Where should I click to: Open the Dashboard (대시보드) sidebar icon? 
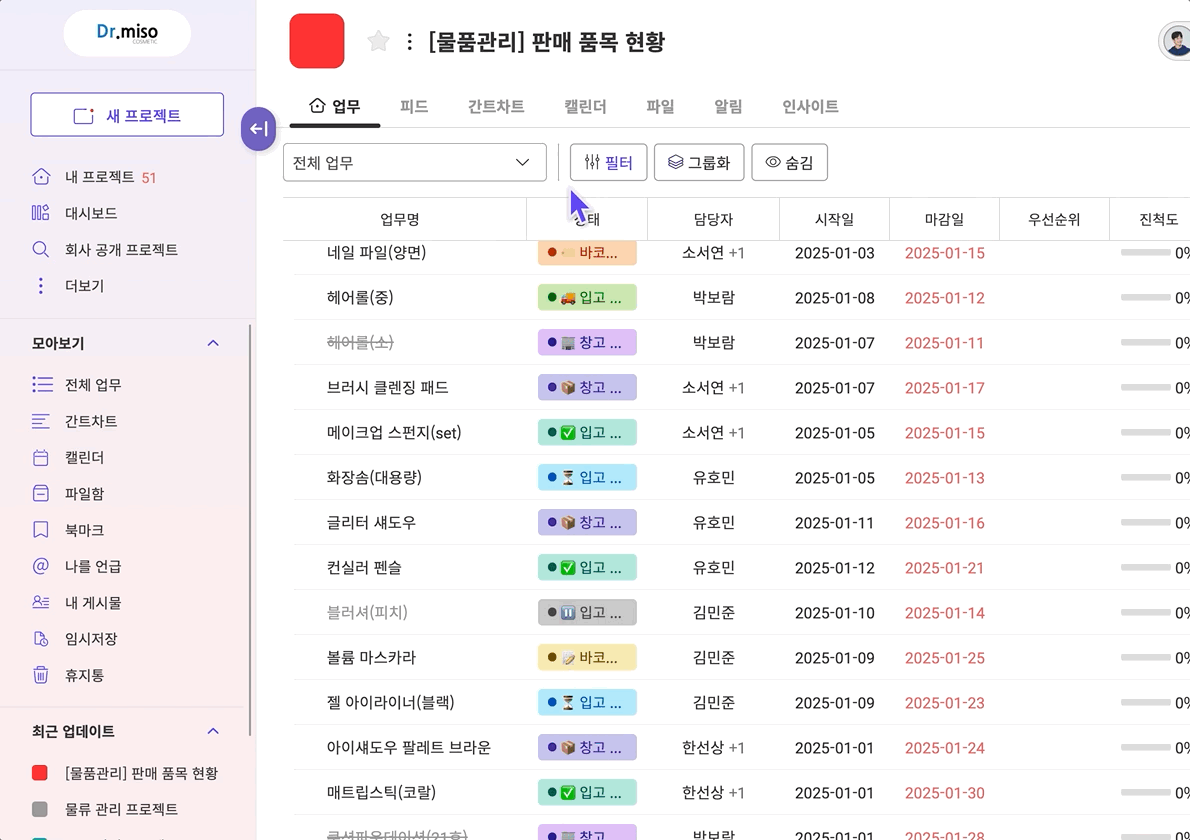(x=41, y=213)
